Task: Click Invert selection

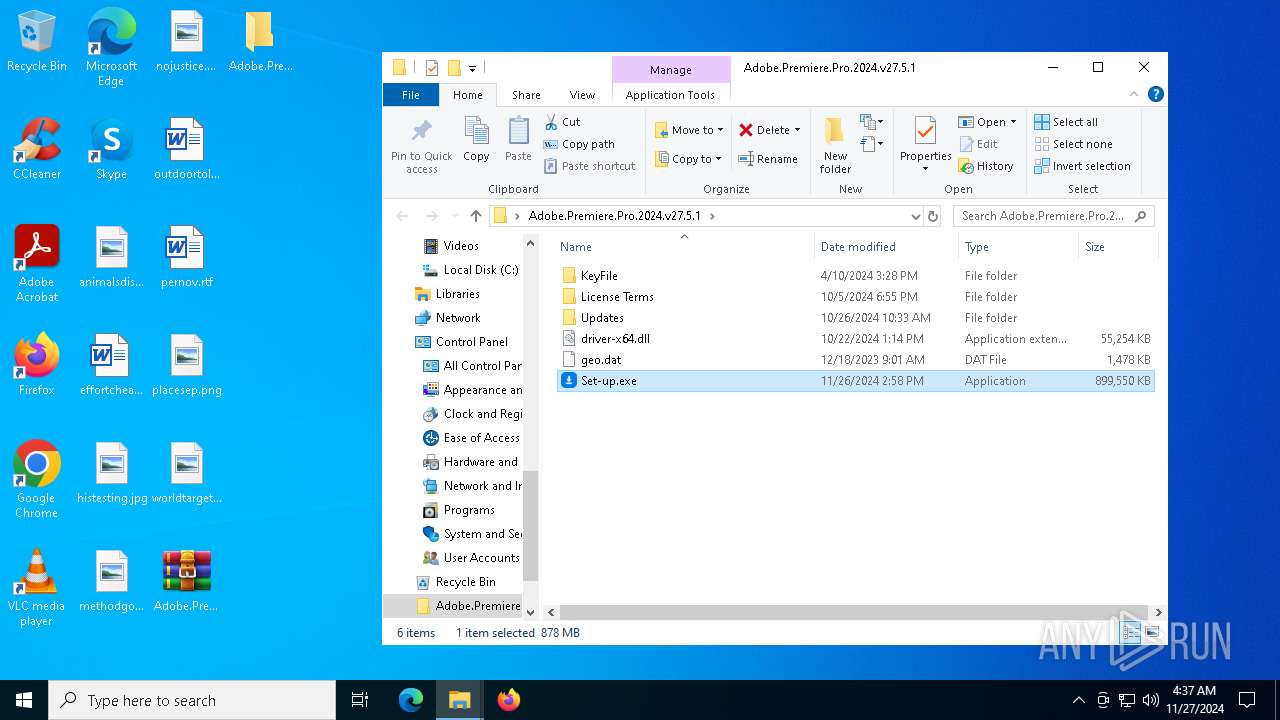Action: pyautogui.click(x=1082, y=166)
